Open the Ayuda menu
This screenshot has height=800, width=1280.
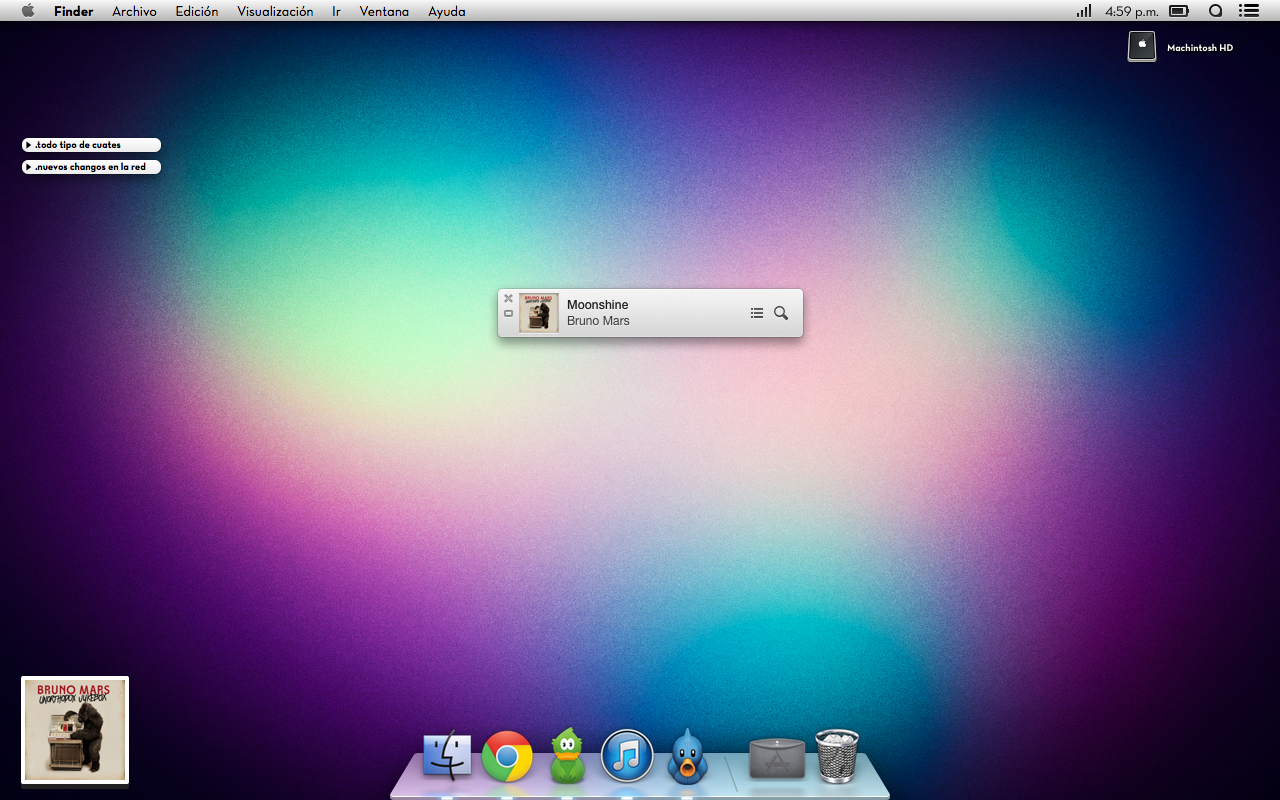(x=447, y=11)
